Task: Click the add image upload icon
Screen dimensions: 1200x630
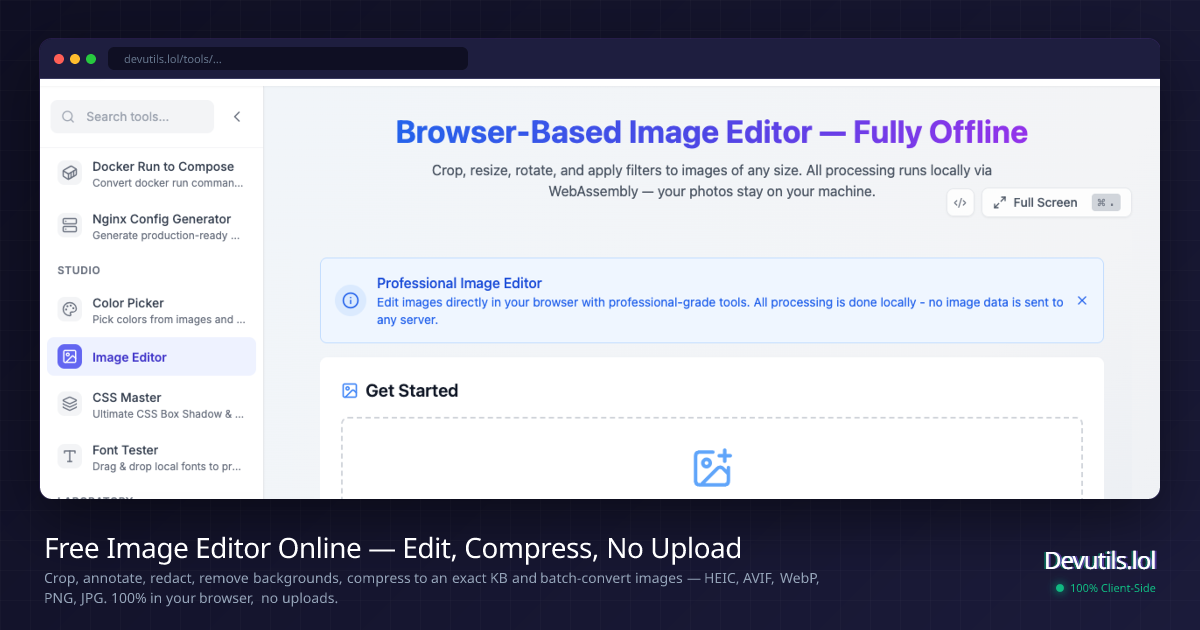Action: click(x=712, y=468)
